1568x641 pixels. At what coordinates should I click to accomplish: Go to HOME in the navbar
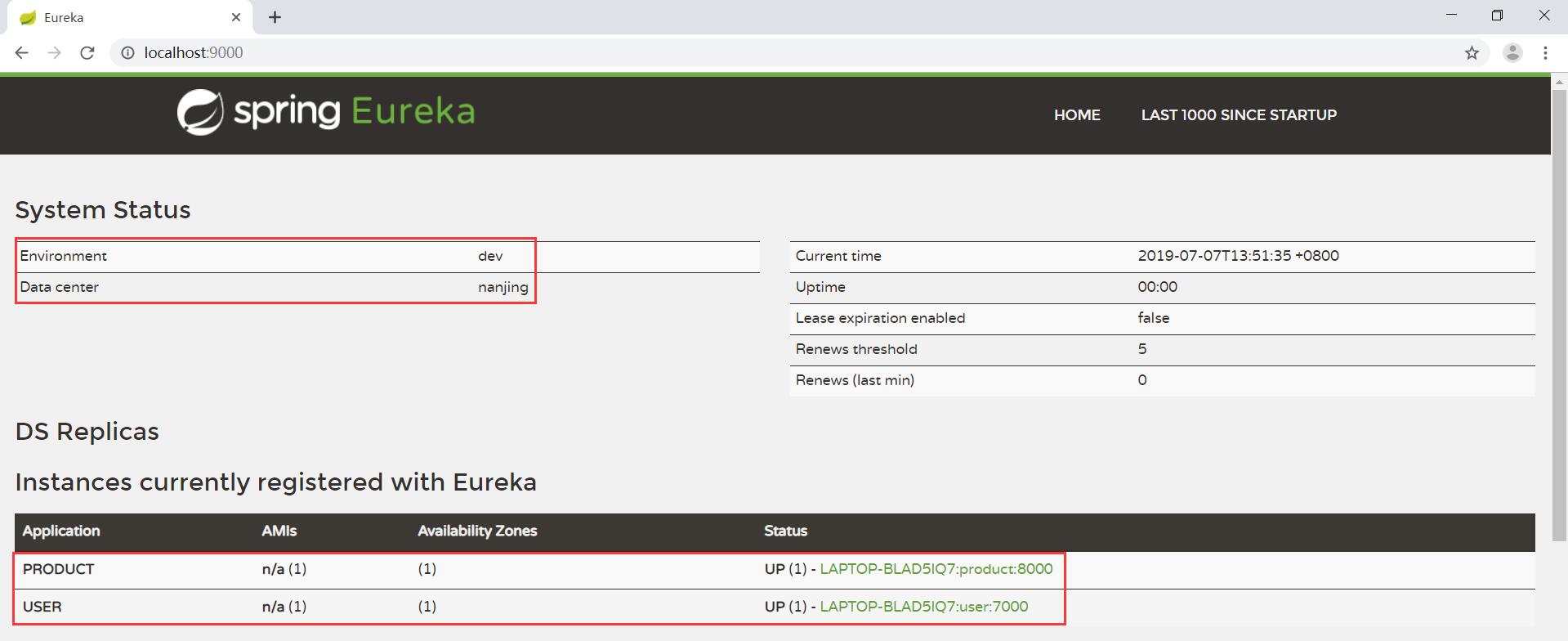[x=1077, y=115]
